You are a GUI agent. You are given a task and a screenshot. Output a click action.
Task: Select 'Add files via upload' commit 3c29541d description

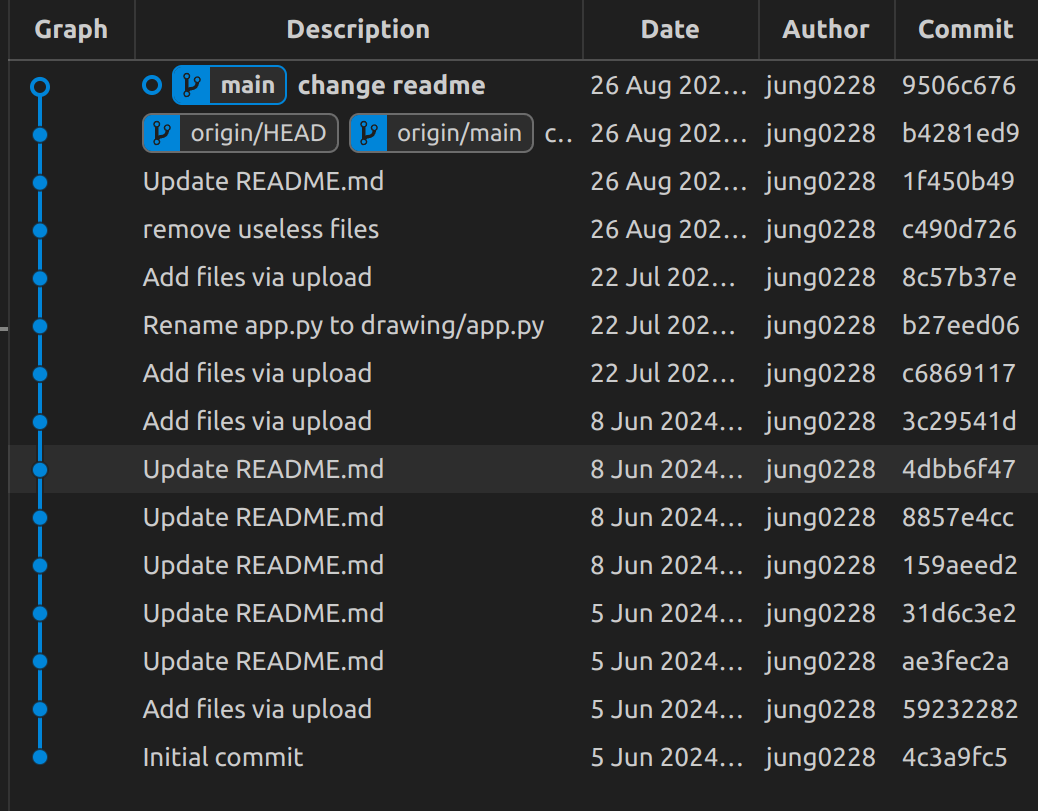[257, 421]
